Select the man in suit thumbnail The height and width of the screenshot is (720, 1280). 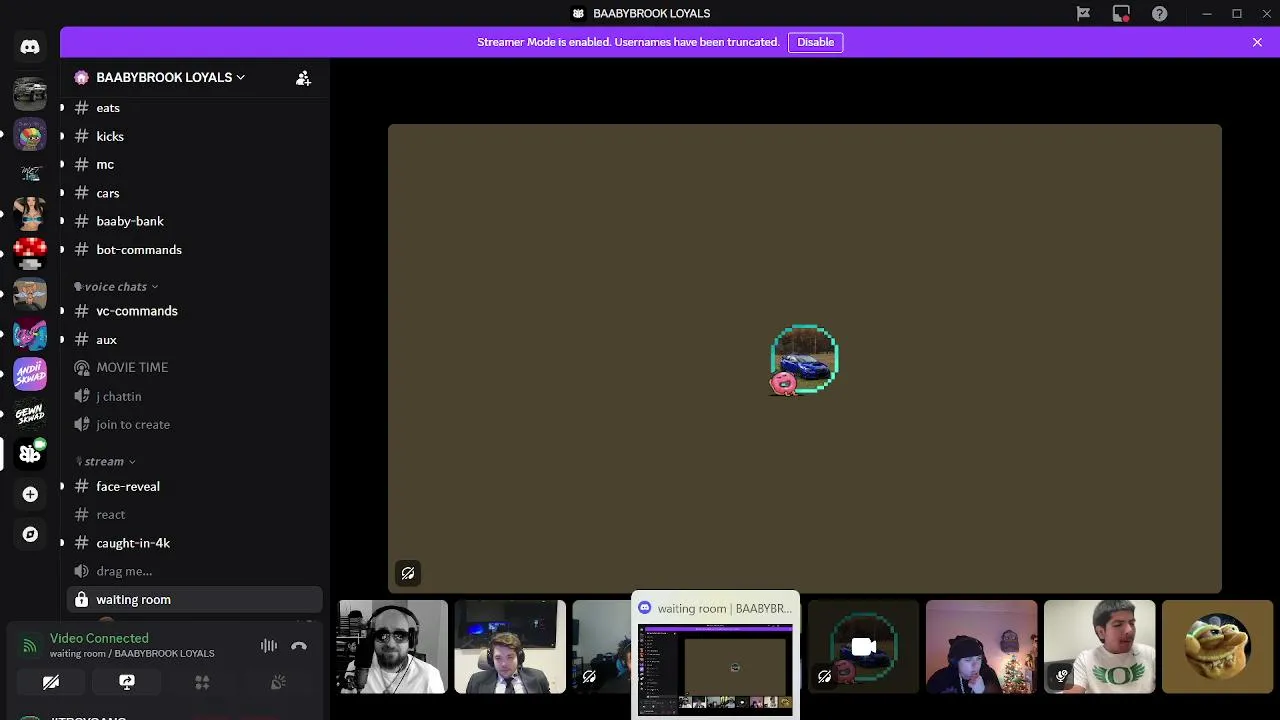pos(510,647)
